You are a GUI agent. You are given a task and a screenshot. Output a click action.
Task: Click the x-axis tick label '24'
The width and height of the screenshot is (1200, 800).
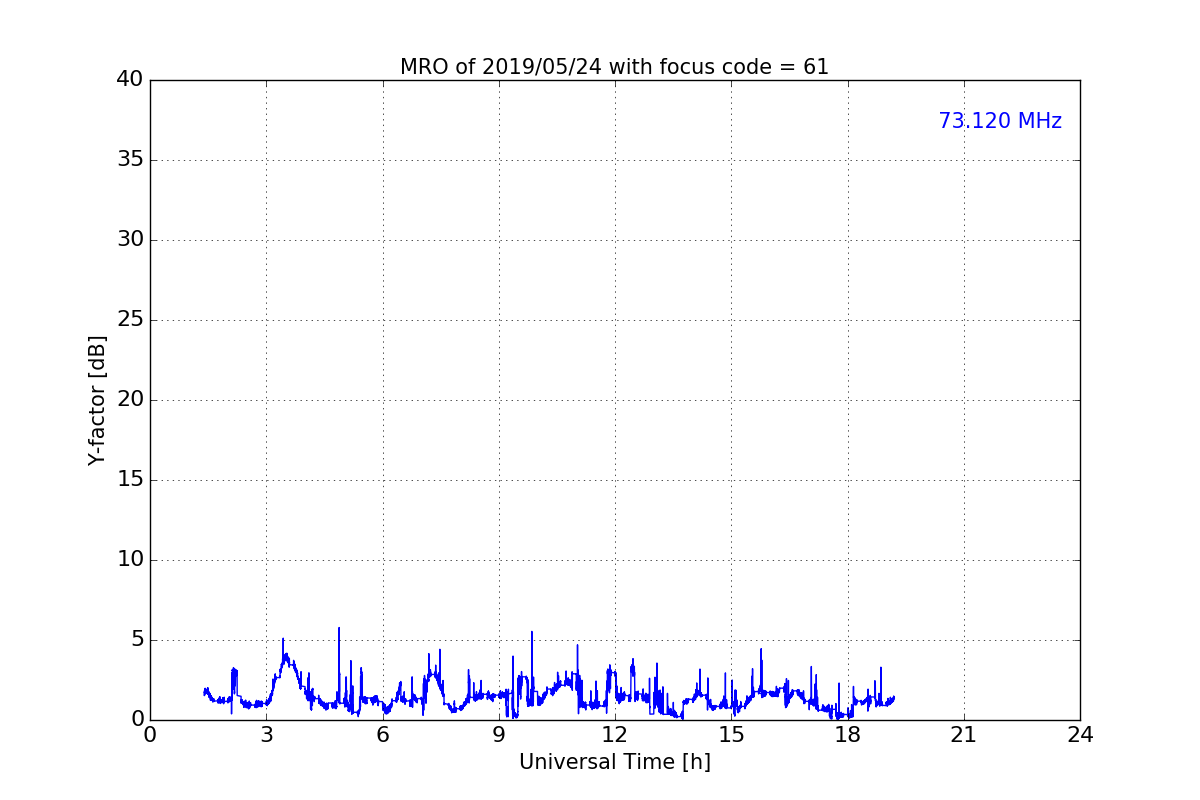(1080, 734)
